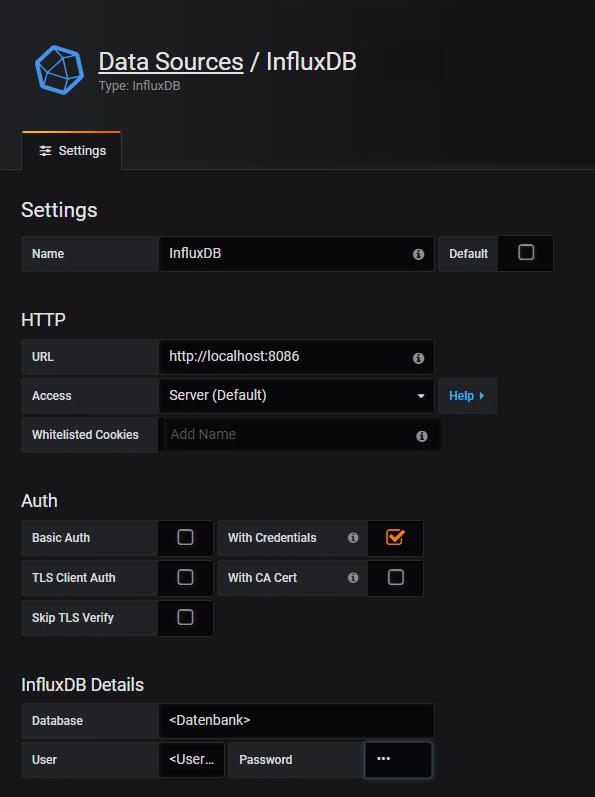Click the URL field http://localhost:8086
595x797 pixels.
coord(296,357)
